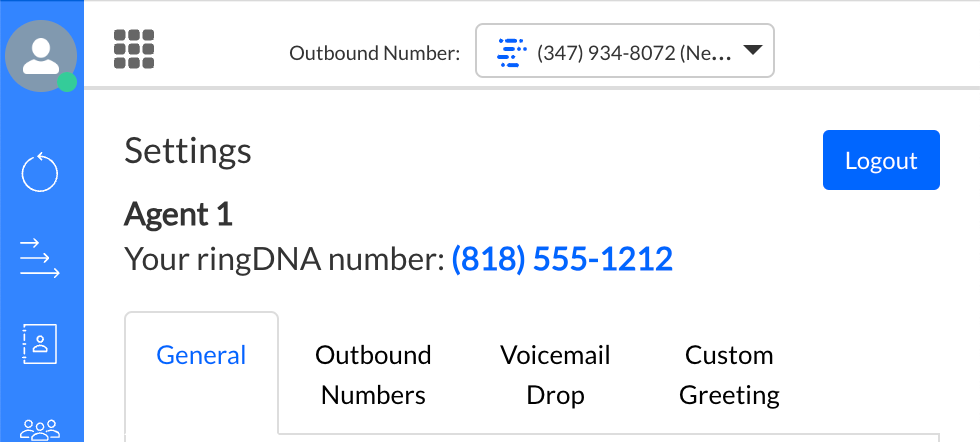The image size is (980, 442).
Task: Click the (818) 555-1212 number link
Action: (562, 260)
